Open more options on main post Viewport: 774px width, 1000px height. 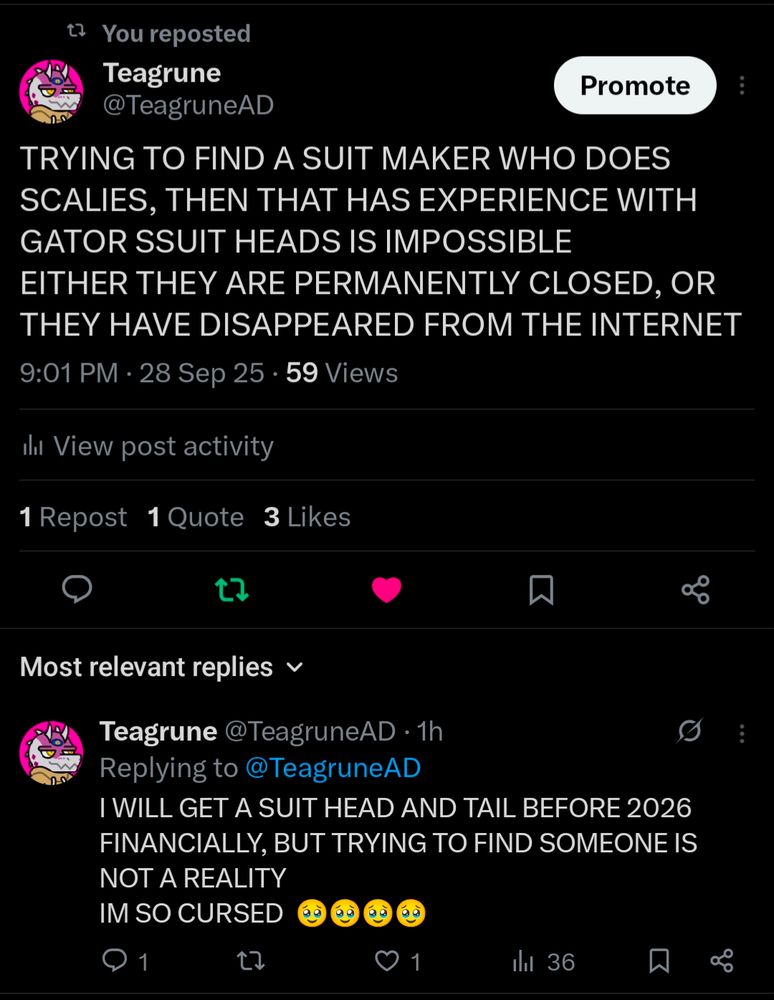click(742, 86)
